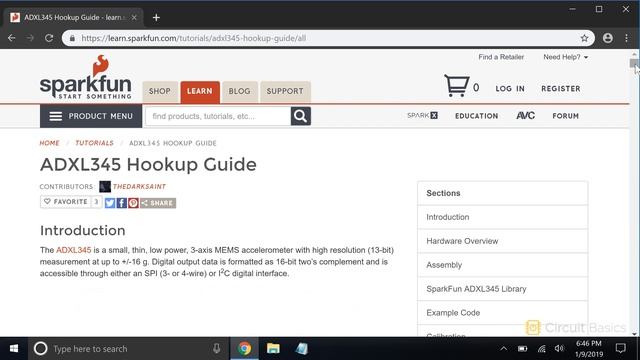Open the volume tray icon

(559, 349)
